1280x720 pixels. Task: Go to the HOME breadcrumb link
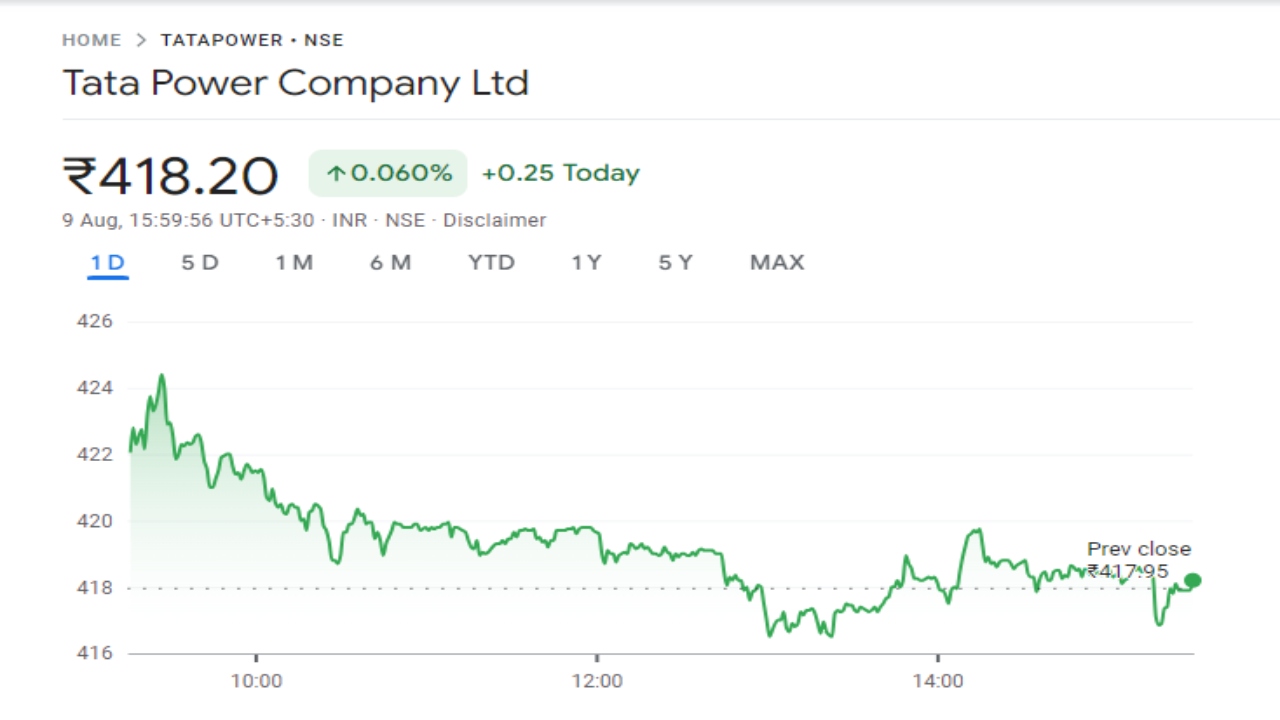click(91, 40)
